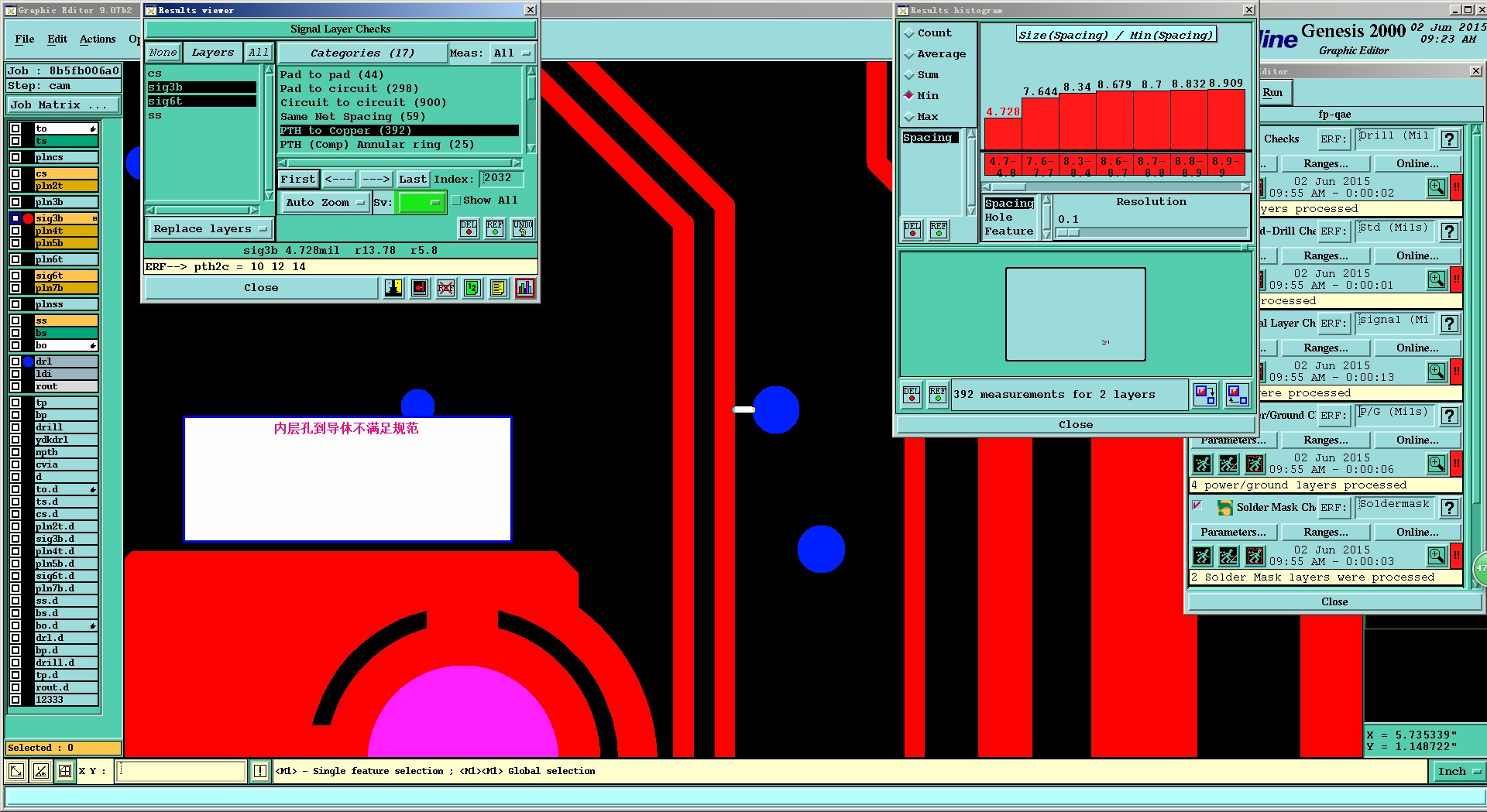
Task: Click second run icon in Solder Mask row
Action: click(1228, 556)
